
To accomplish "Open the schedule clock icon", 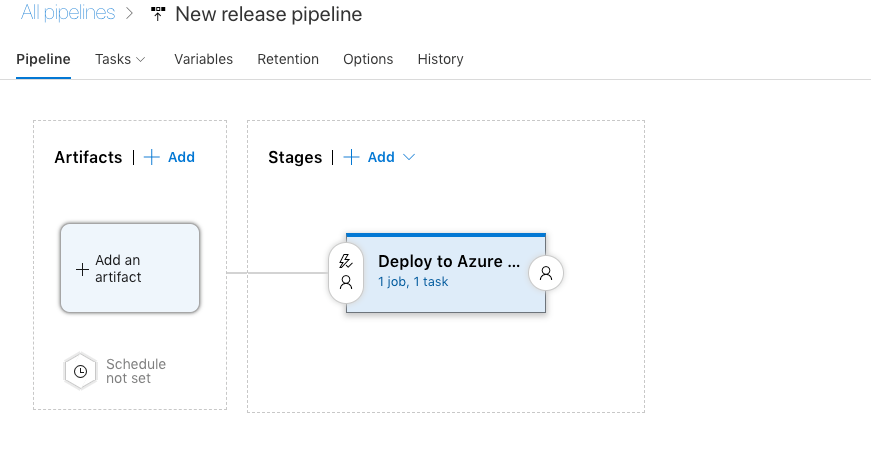I will (80, 371).
